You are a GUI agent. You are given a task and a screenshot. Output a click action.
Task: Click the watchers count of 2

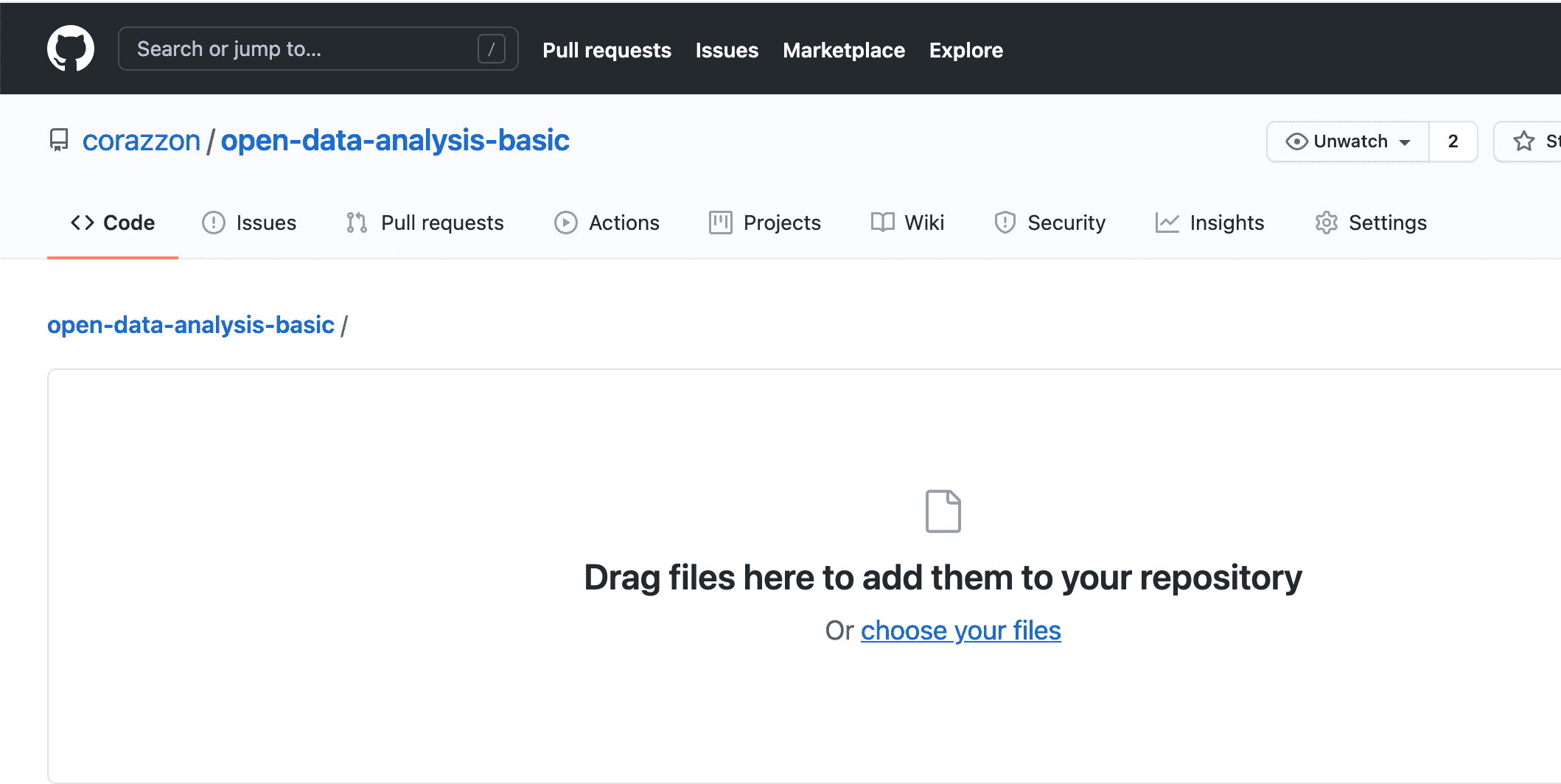(1453, 141)
